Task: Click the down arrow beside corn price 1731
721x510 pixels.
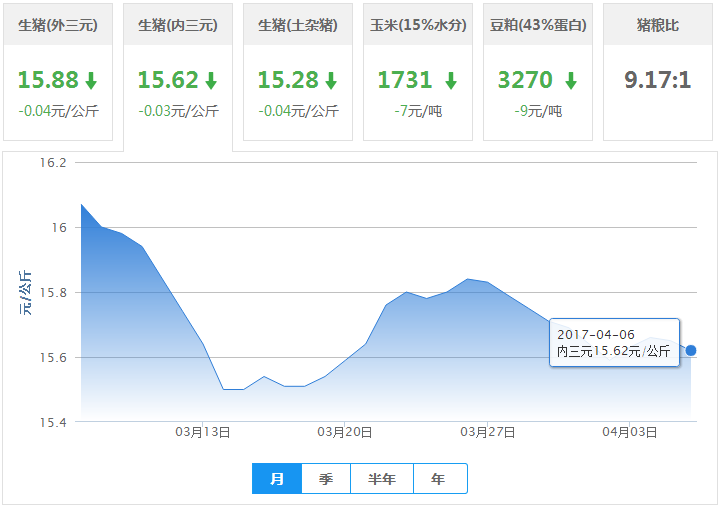Action: [x=451, y=81]
